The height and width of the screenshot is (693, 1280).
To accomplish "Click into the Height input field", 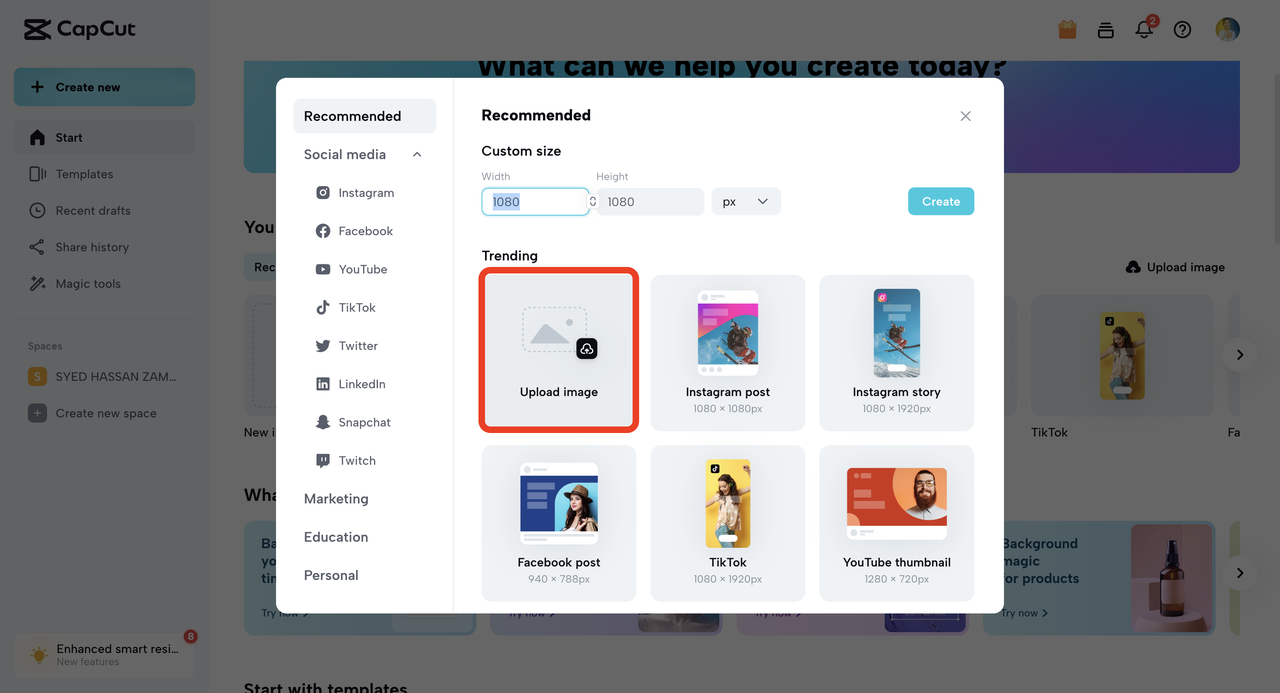I will pyautogui.click(x=650, y=202).
